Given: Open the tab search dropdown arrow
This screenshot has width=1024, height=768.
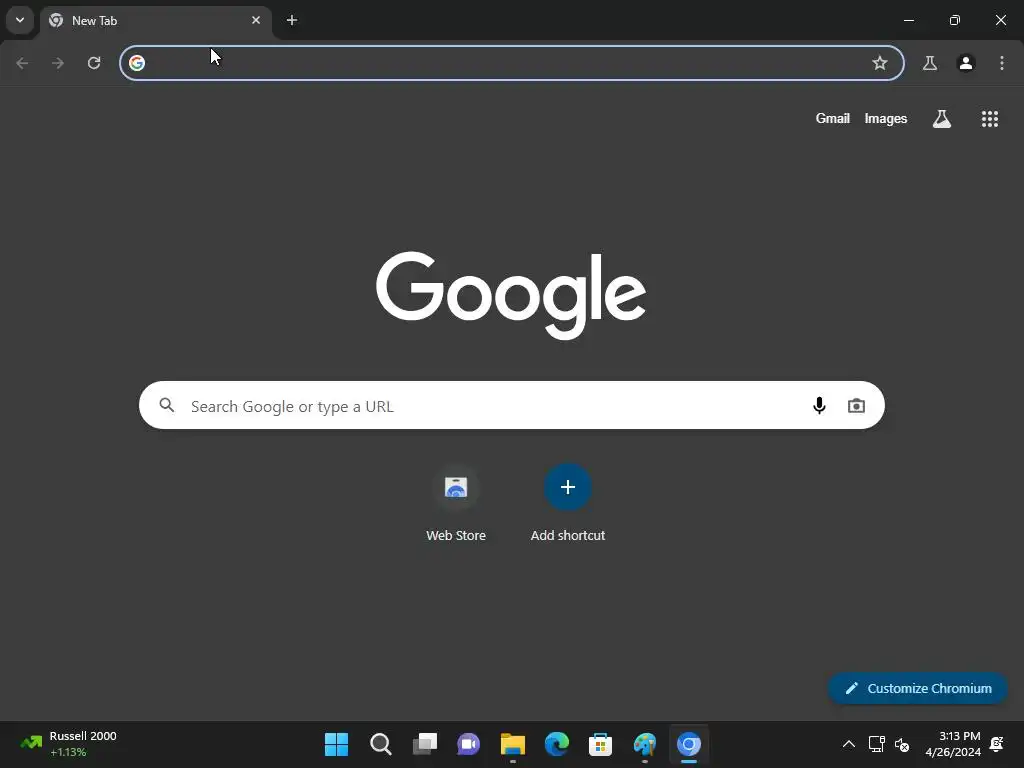Looking at the screenshot, I should [20, 20].
